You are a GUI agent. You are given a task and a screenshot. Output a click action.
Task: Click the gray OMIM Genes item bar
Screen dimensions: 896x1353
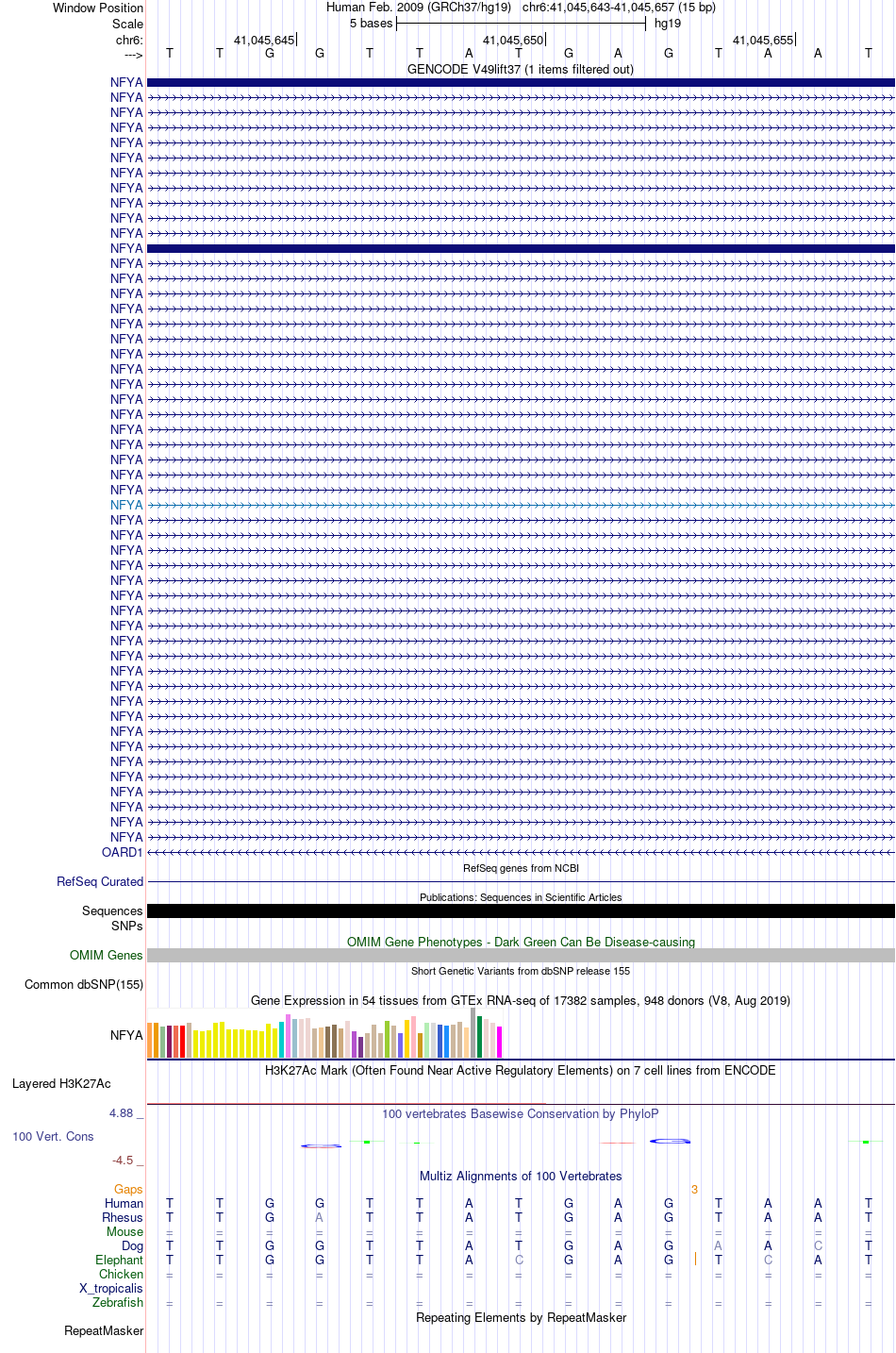[x=521, y=955]
